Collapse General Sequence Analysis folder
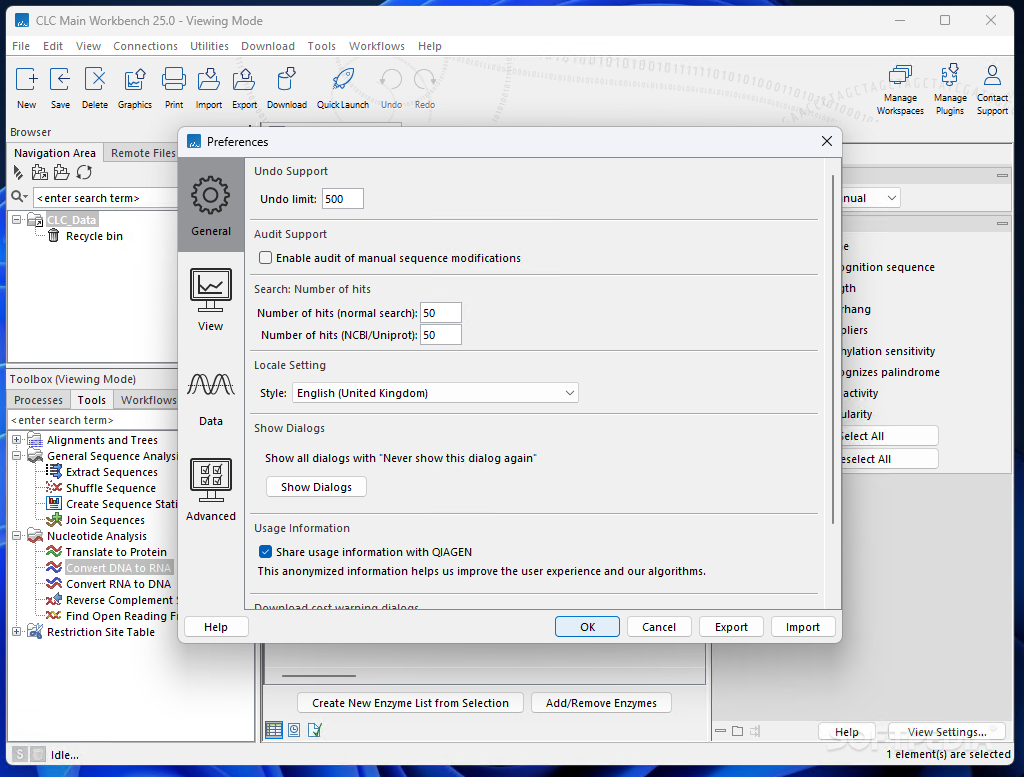Screen dimensions: 1024x777 [x=17, y=456]
